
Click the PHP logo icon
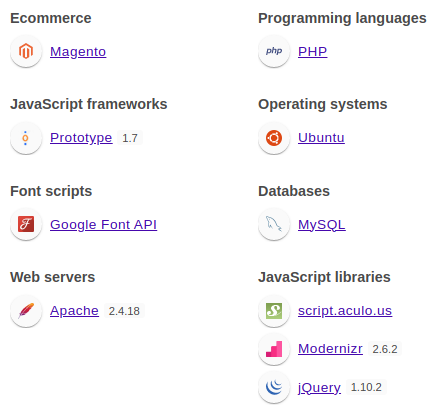274,51
